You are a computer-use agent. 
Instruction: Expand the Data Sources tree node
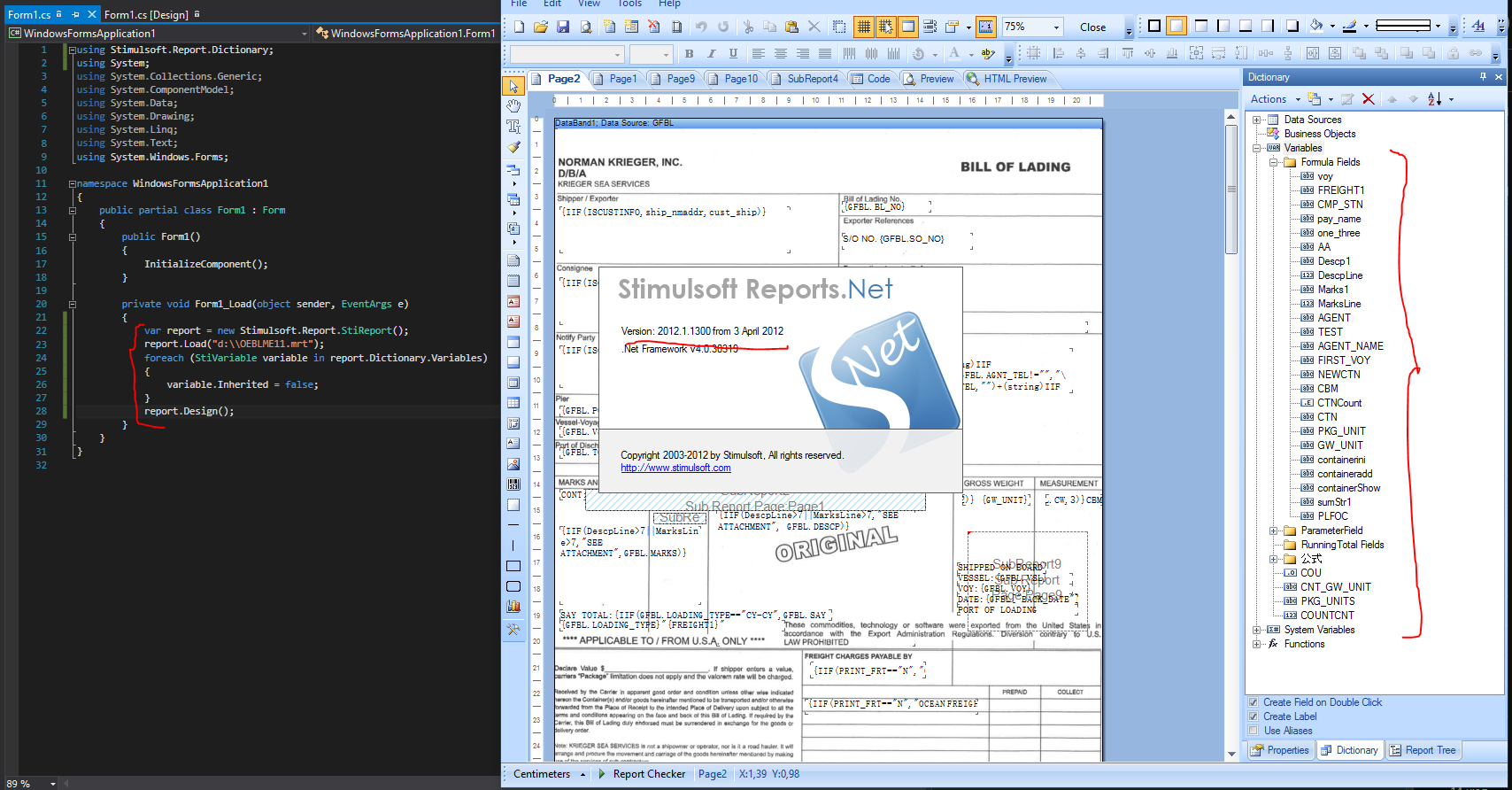[x=1257, y=120]
